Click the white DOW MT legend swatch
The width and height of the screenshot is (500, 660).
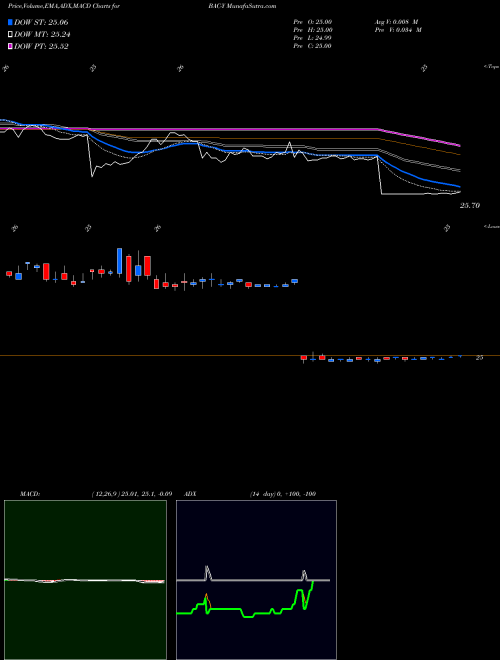[10, 35]
